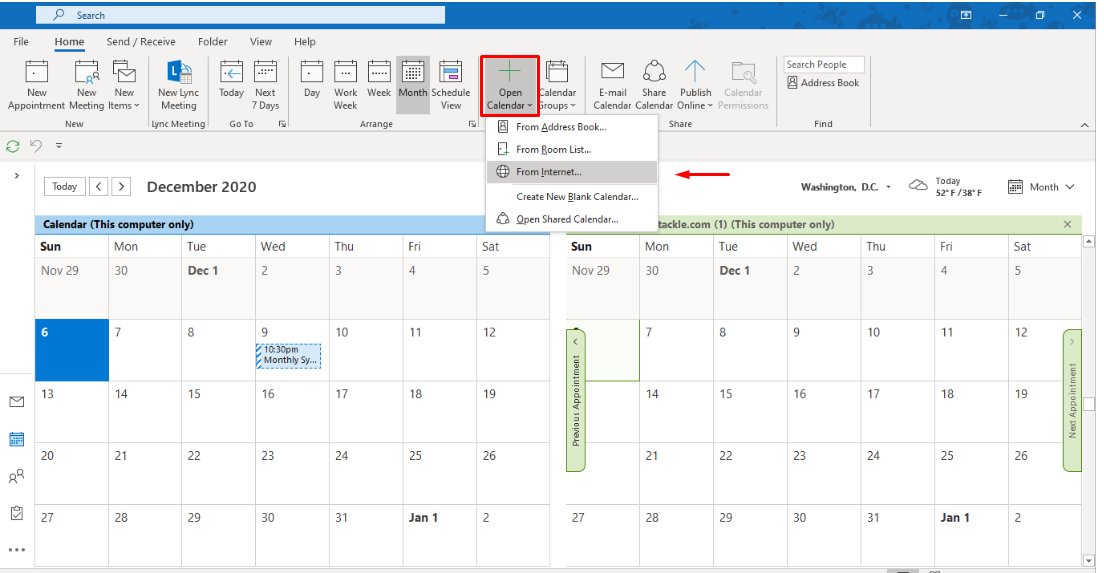Screen dimensions: 1104x573
Task: Click the weather cloud icon
Action: [918, 186]
